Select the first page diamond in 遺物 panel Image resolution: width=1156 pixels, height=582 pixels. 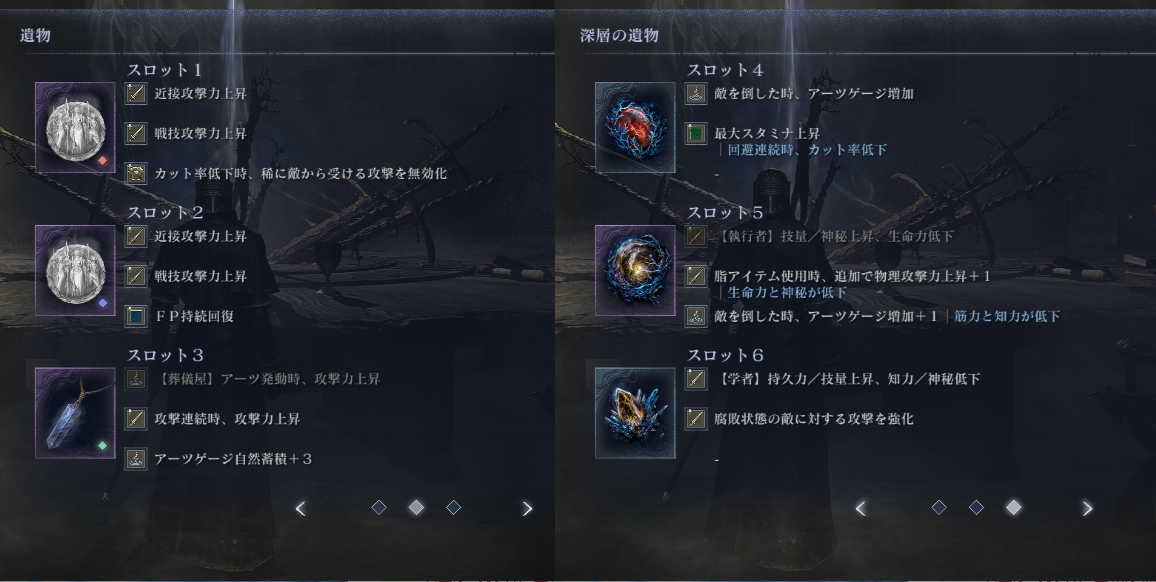[x=379, y=507]
